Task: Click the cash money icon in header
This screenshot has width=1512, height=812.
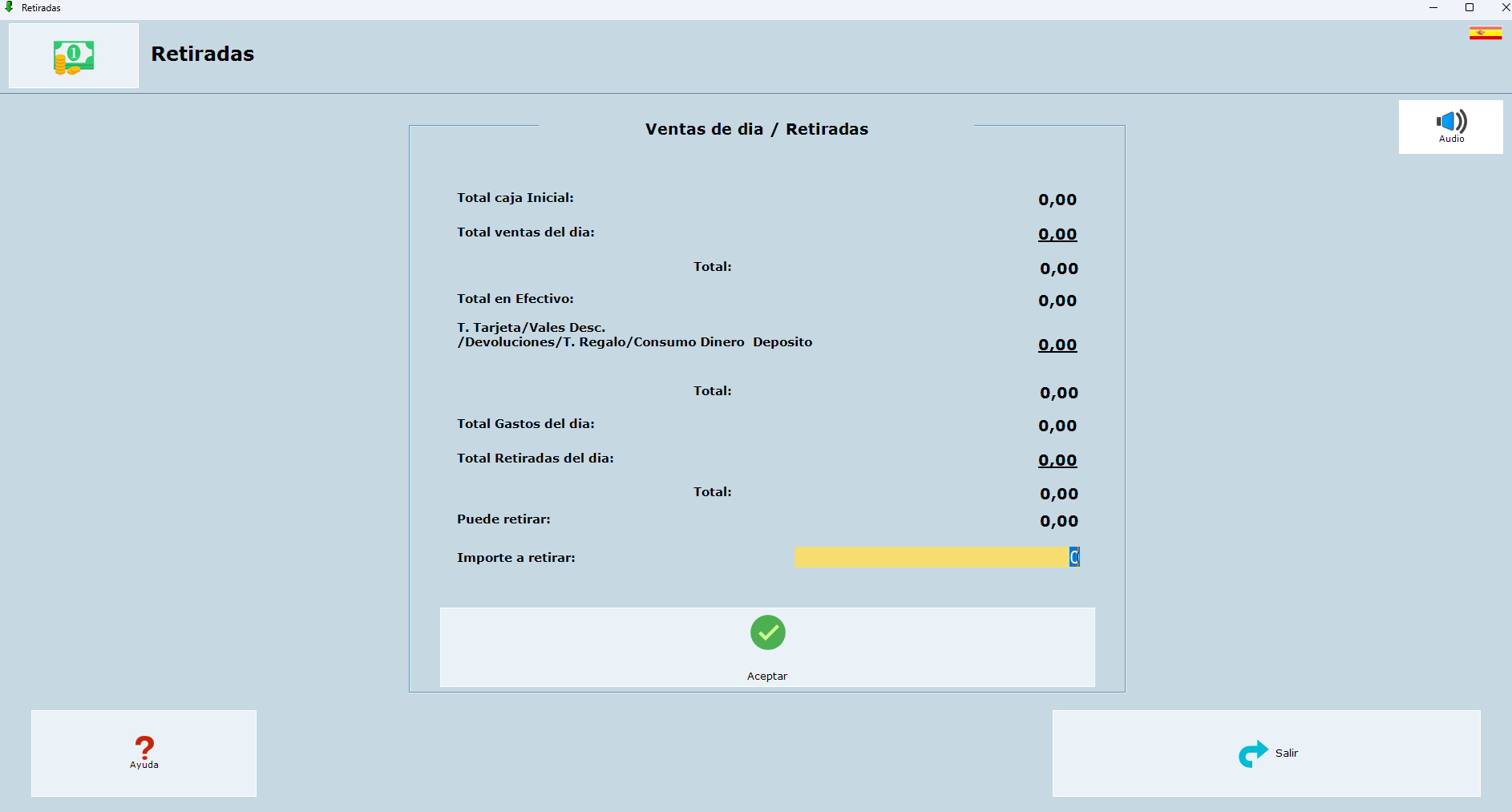Action: tap(74, 56)
